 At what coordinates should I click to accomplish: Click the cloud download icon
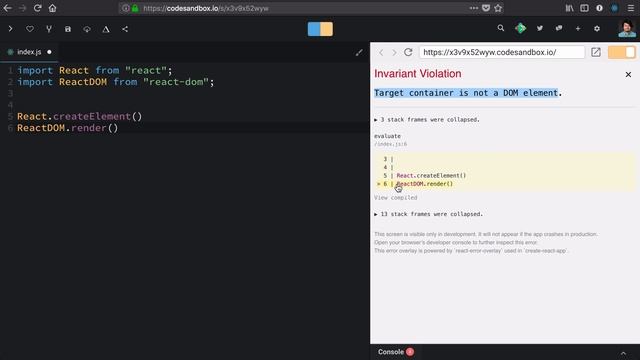coord(87,29)
